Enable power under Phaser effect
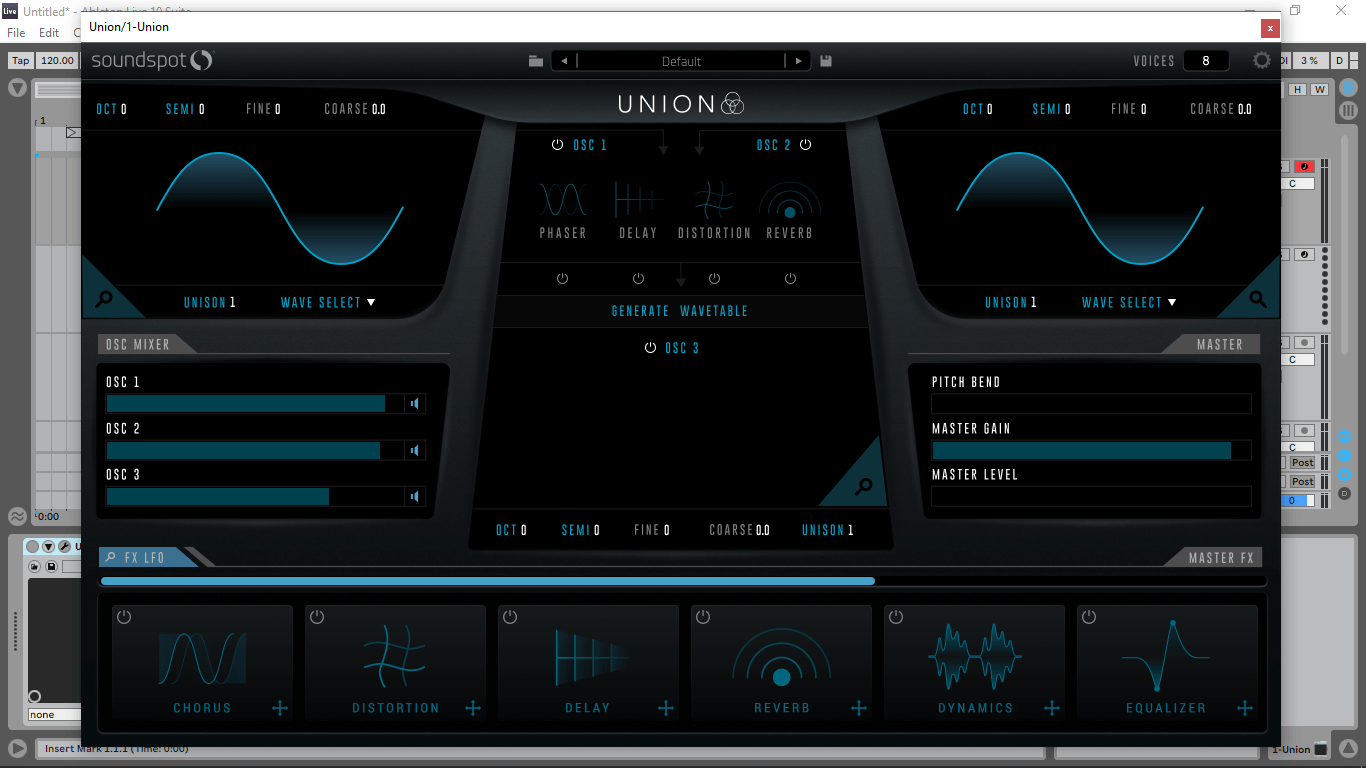Screen dimensions: 1366x768 click(x=562, y=278)
